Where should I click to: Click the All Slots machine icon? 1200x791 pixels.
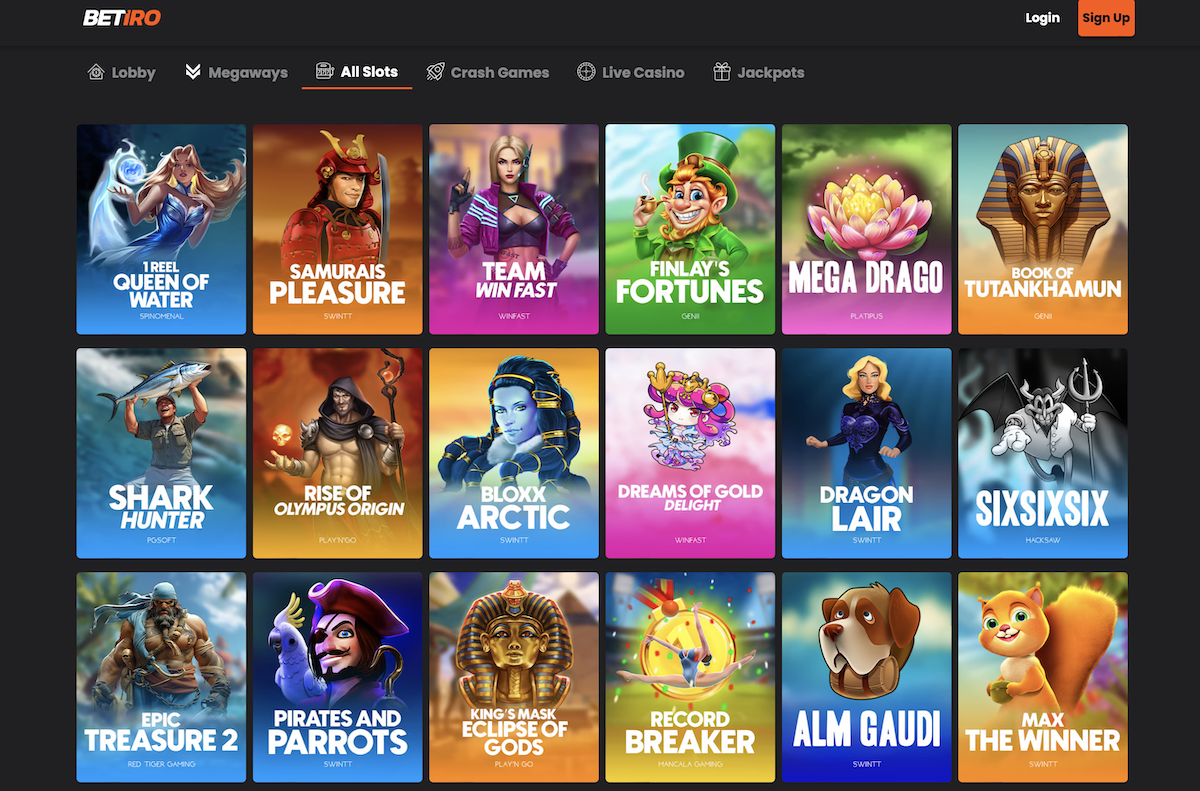point(324,71)
